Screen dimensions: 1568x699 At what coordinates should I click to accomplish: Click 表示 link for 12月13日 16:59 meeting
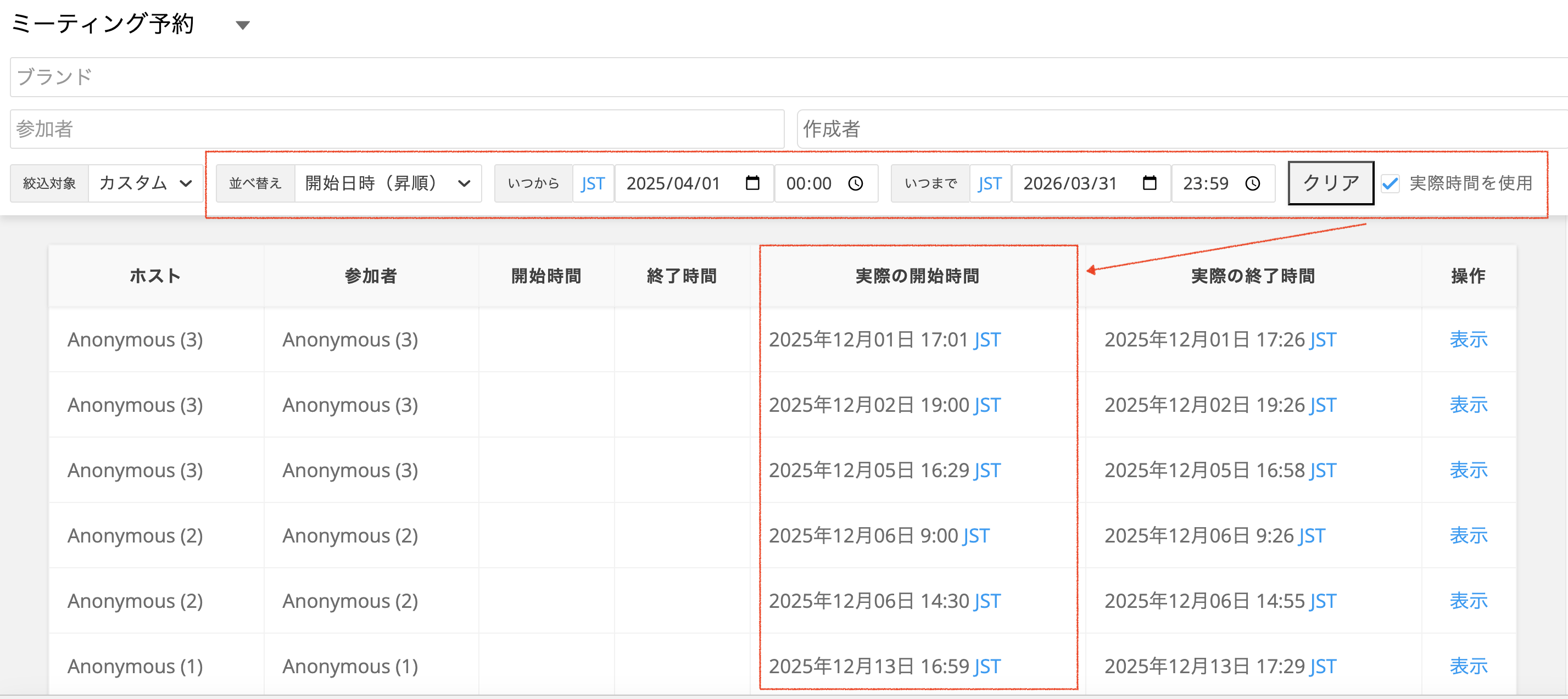[x=1467, y=666]
